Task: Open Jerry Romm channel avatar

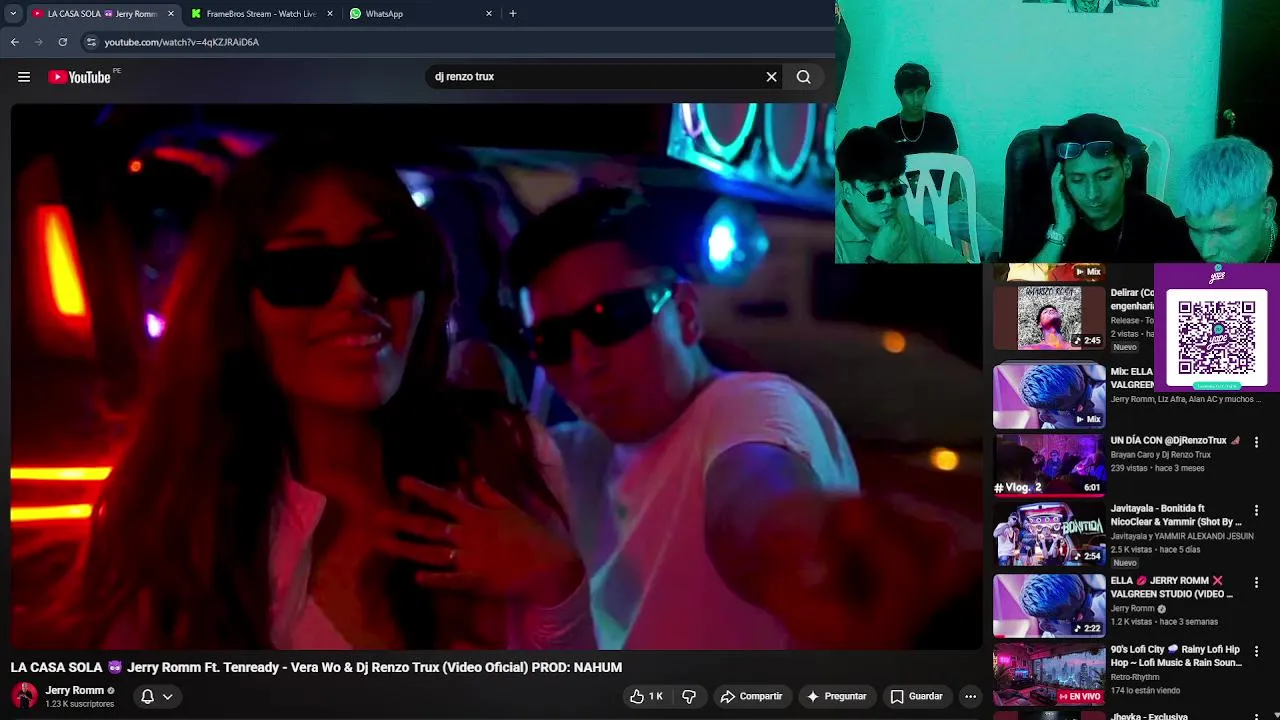Action: [24, 696]
